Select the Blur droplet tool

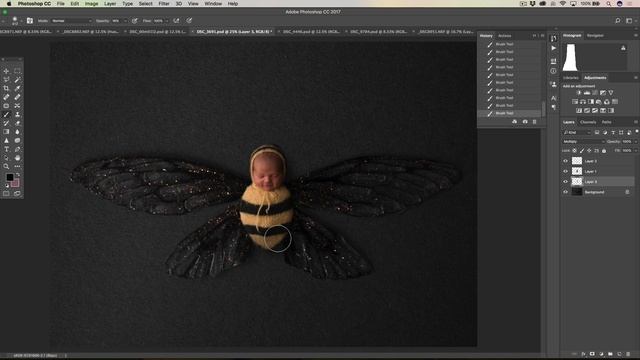point(17,132)
